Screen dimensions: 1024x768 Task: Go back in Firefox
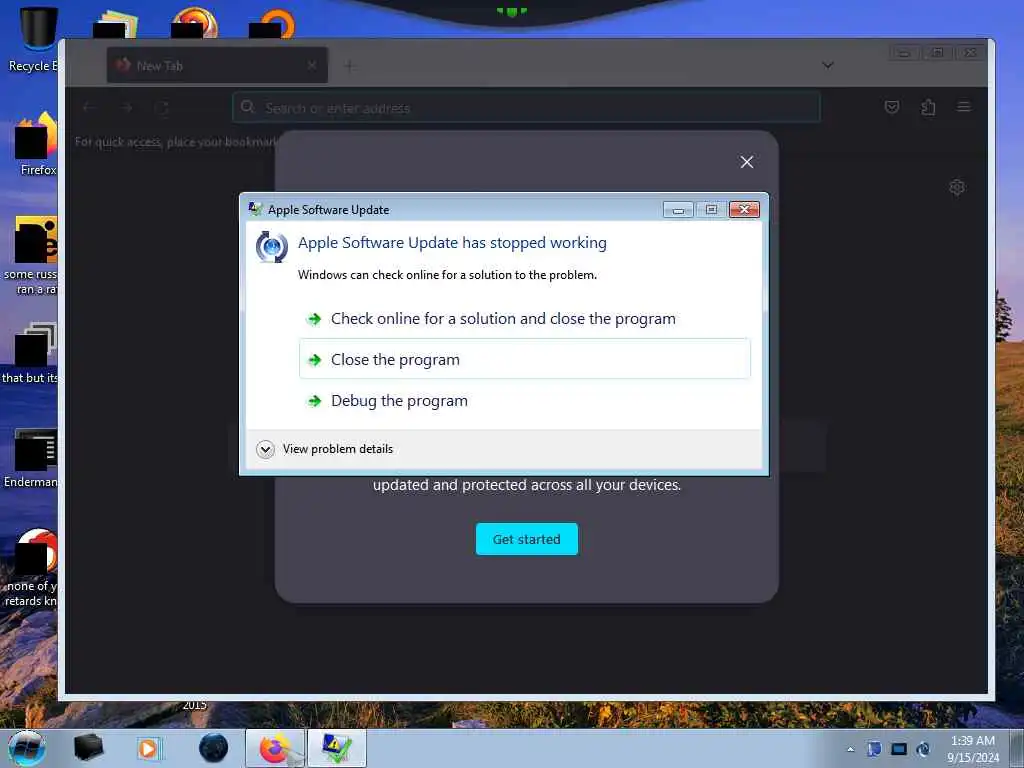point(89,107)
